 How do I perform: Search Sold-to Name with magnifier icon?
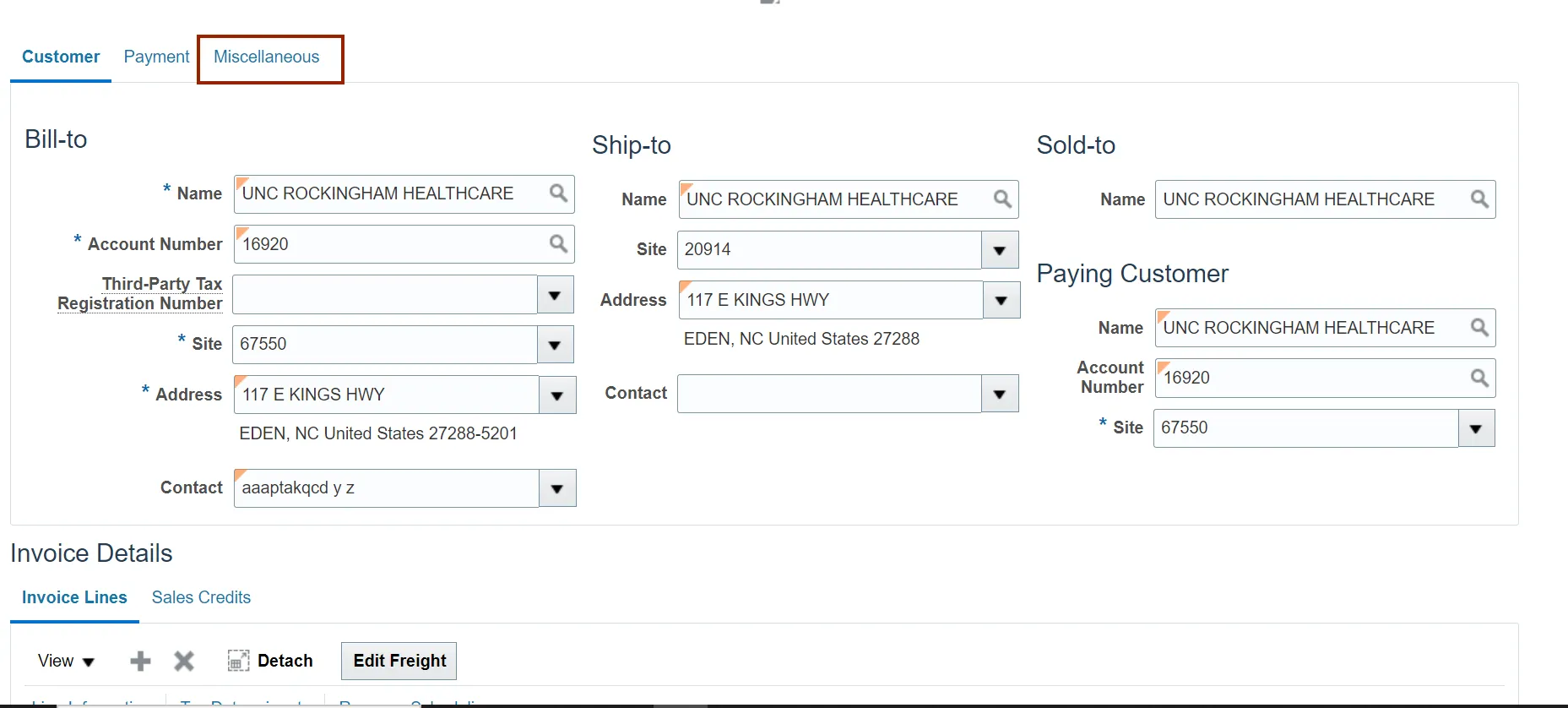tap(1479, 199)
